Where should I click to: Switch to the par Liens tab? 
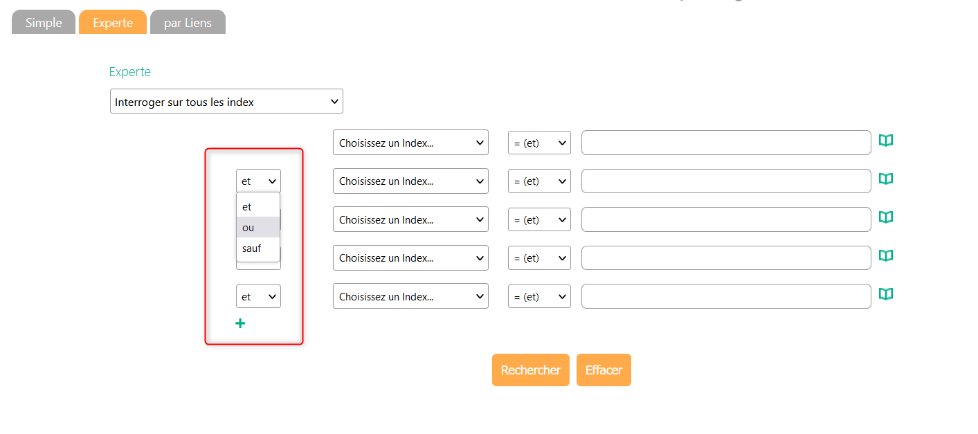coord(187,22)
